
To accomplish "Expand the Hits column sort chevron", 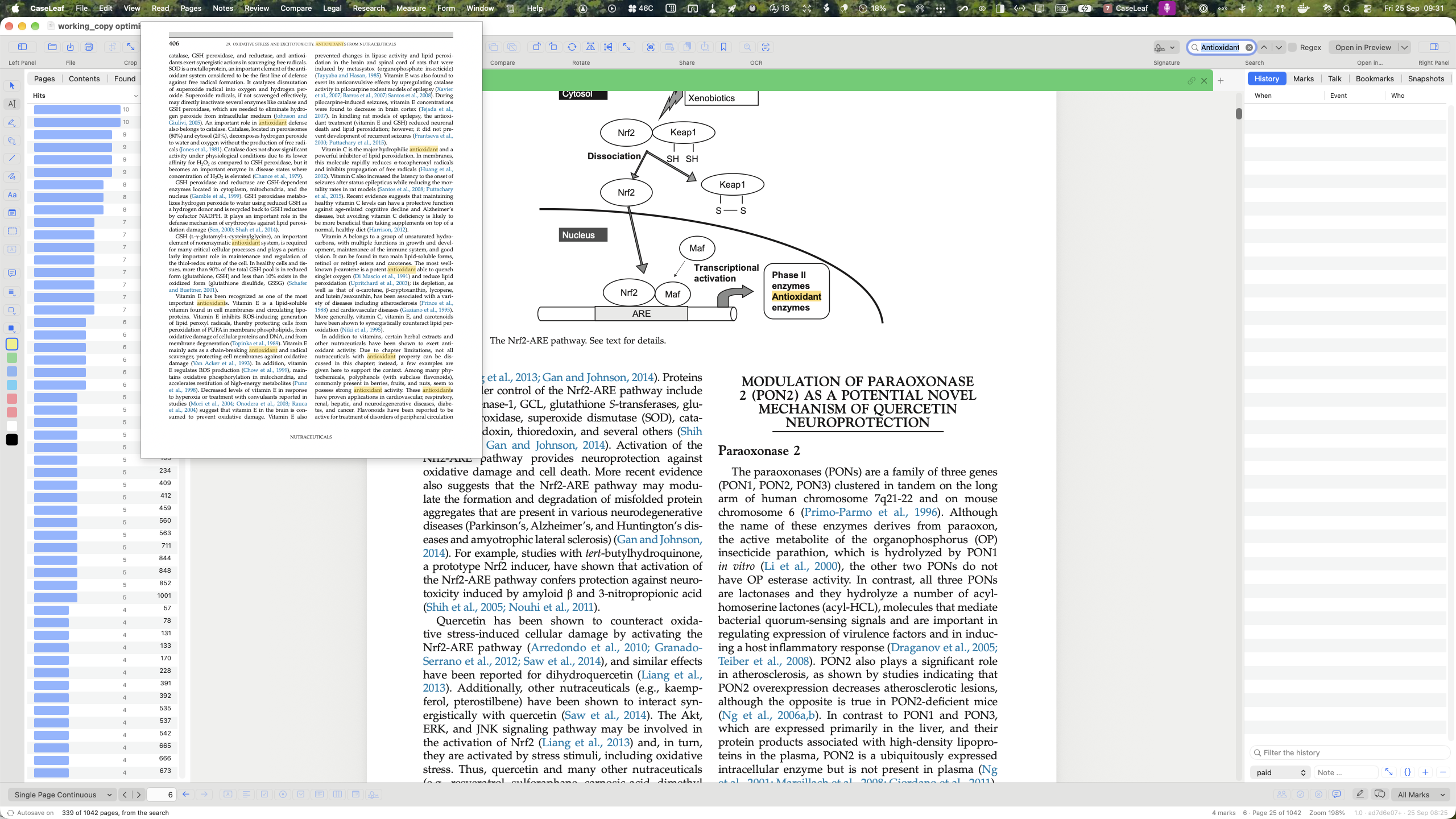I will click(x=135, y=96).
